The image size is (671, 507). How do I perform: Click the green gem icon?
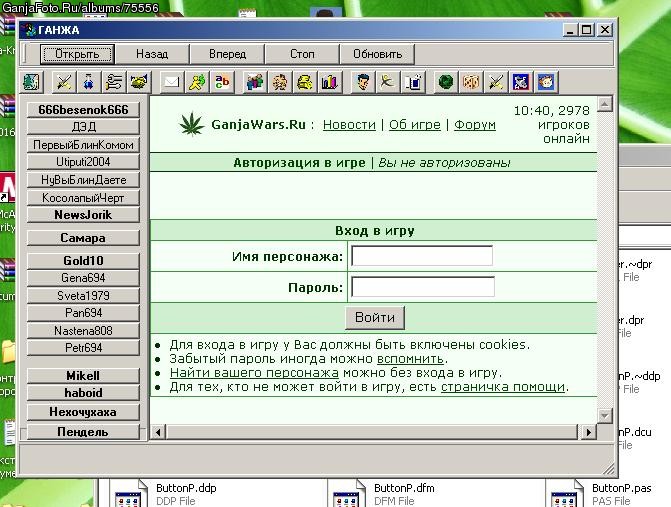[446, 82]
